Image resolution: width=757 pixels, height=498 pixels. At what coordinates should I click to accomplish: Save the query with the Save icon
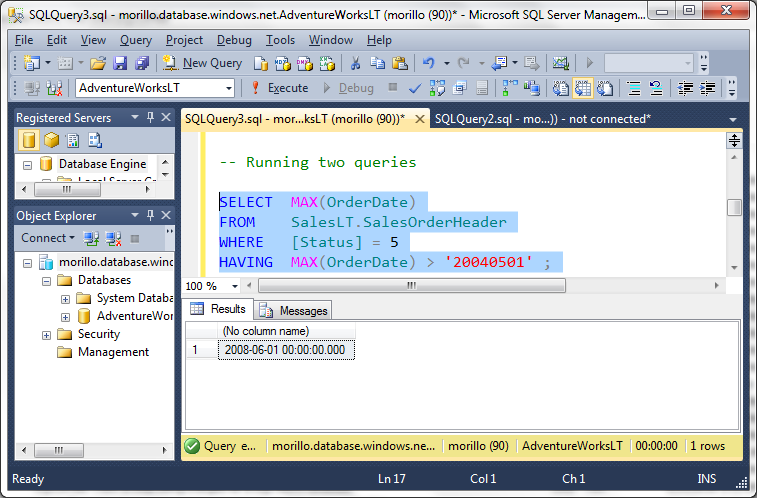[120, 63]
